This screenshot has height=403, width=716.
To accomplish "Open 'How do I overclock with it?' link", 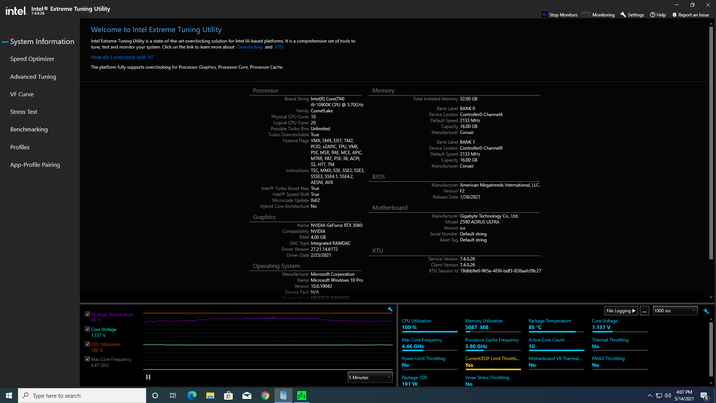I will [x=122, y=57].
